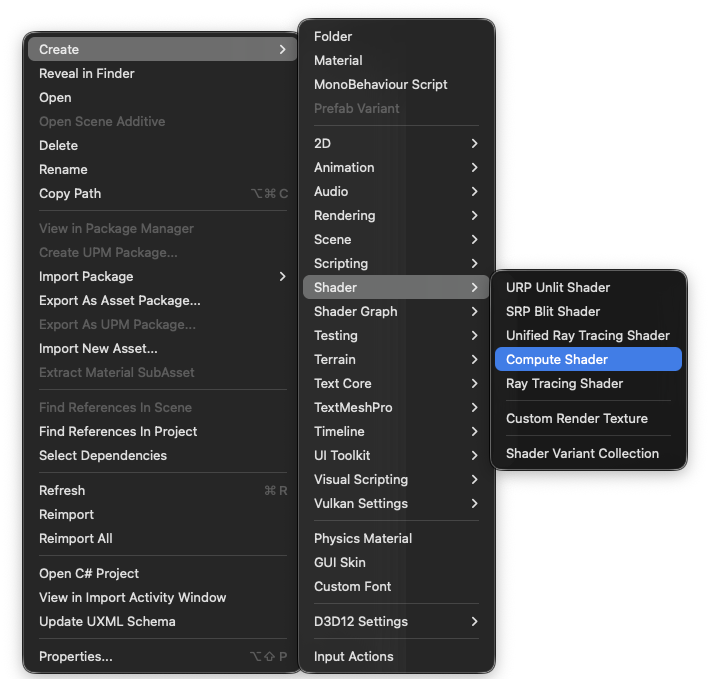Screen dimensions: 710x700
Task: Expand the Shader Graph chevron
Action: pos(474,311)
